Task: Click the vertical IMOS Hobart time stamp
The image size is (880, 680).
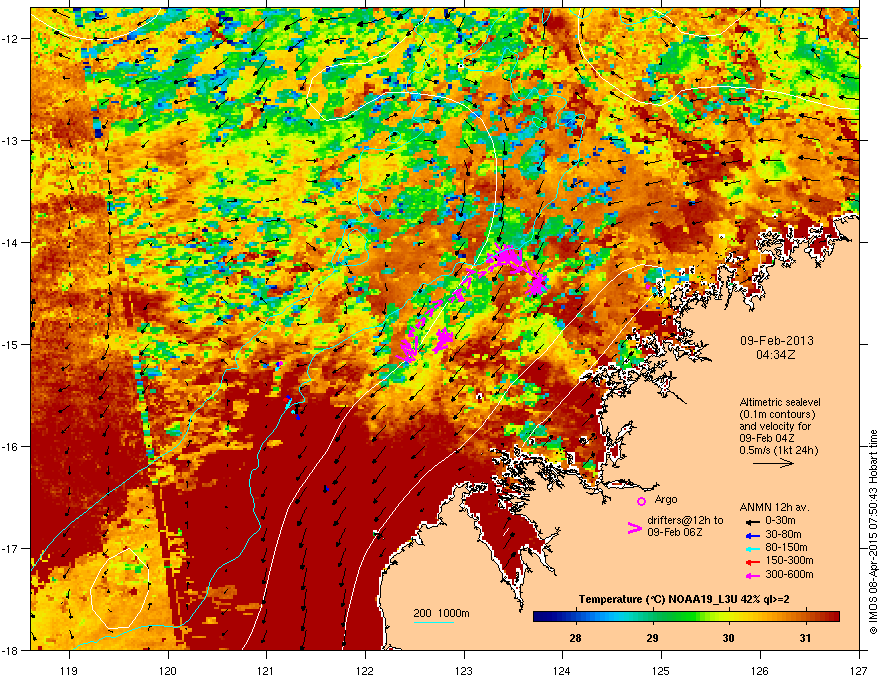Action: pyautogui.click(x=873, y=532)
